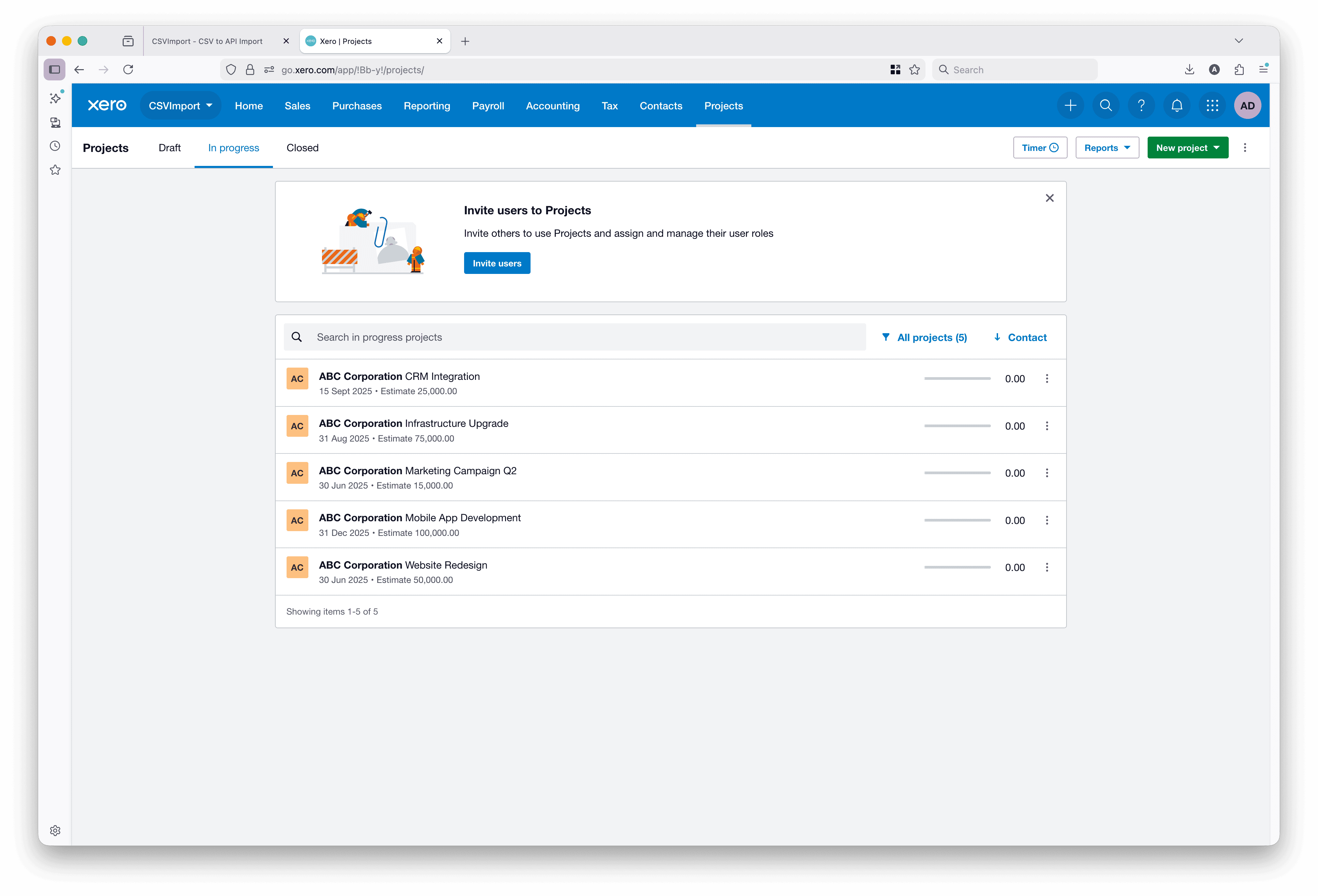
Task: Open the CSVImport organisation dropdown
Action: 180,106
